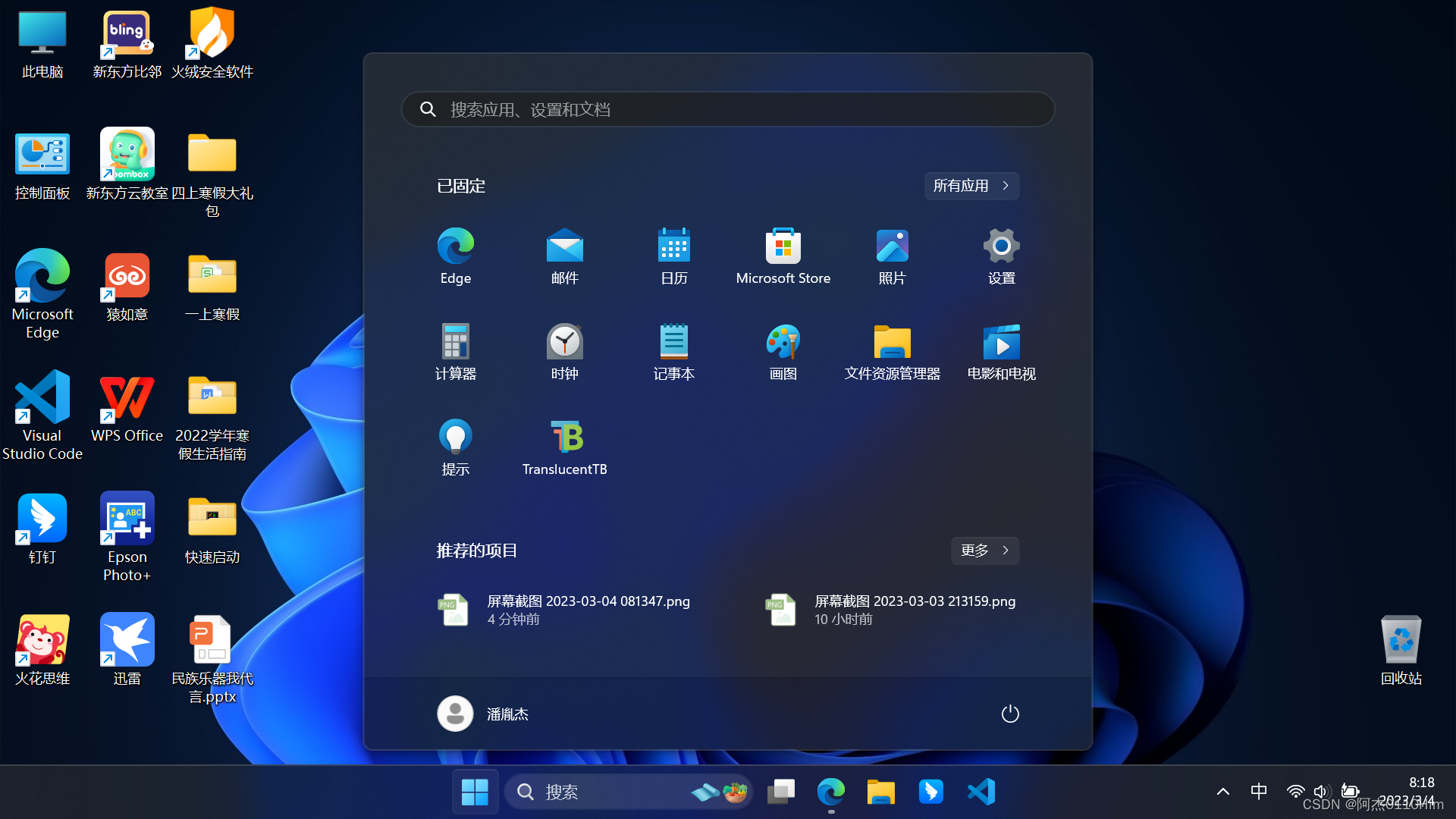Expand the All apps list
This screenshot has height=819, width=1456.
point(971,186)
